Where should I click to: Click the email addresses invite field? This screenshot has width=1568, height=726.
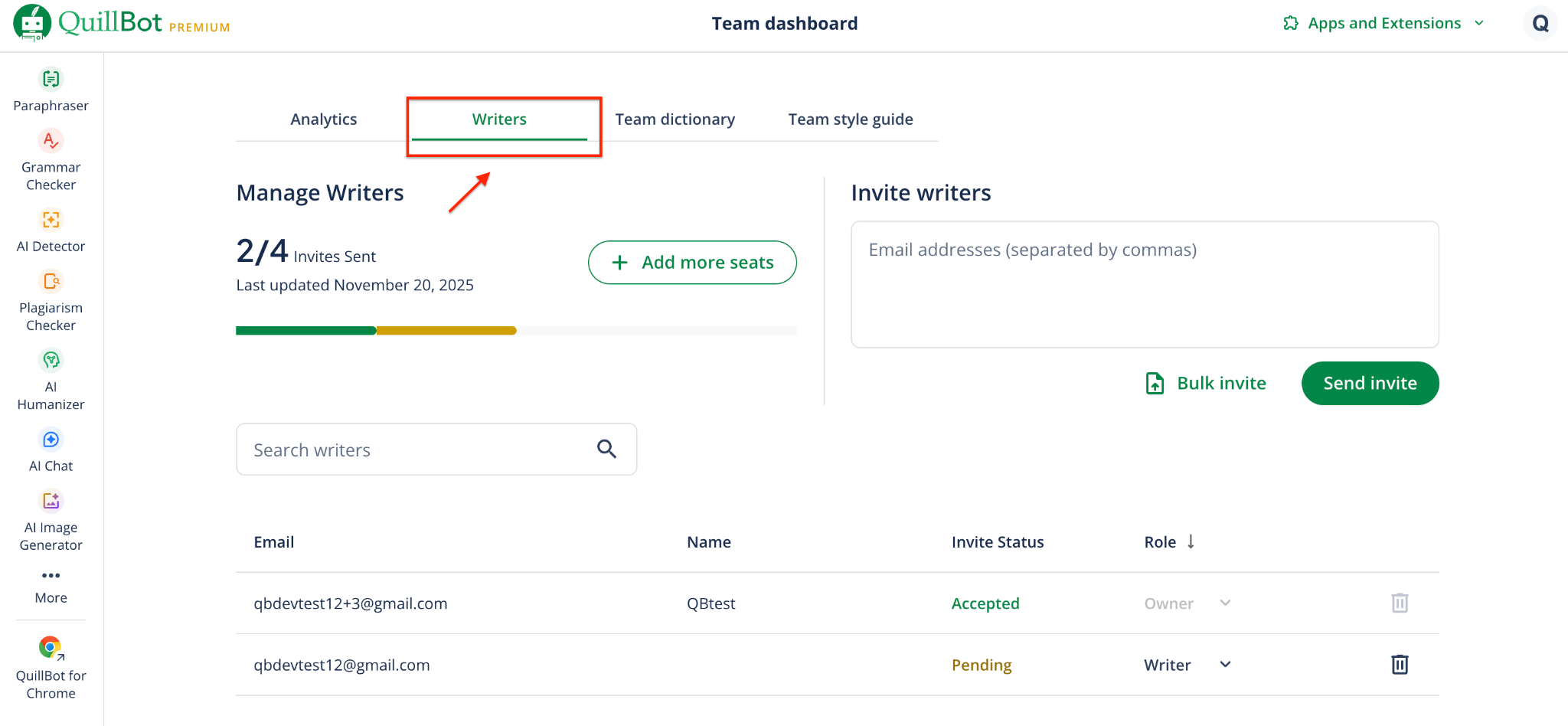point(1144,284)
